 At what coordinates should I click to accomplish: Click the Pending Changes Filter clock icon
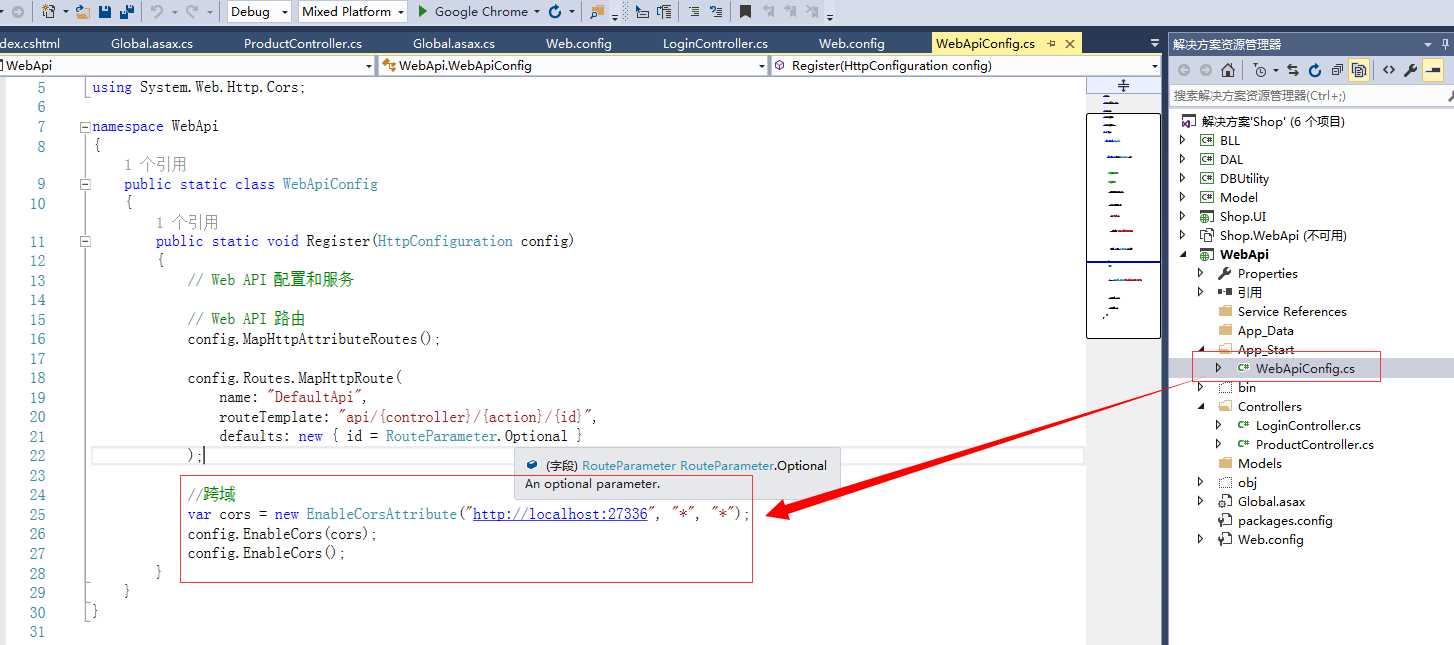click(1260, 70)
